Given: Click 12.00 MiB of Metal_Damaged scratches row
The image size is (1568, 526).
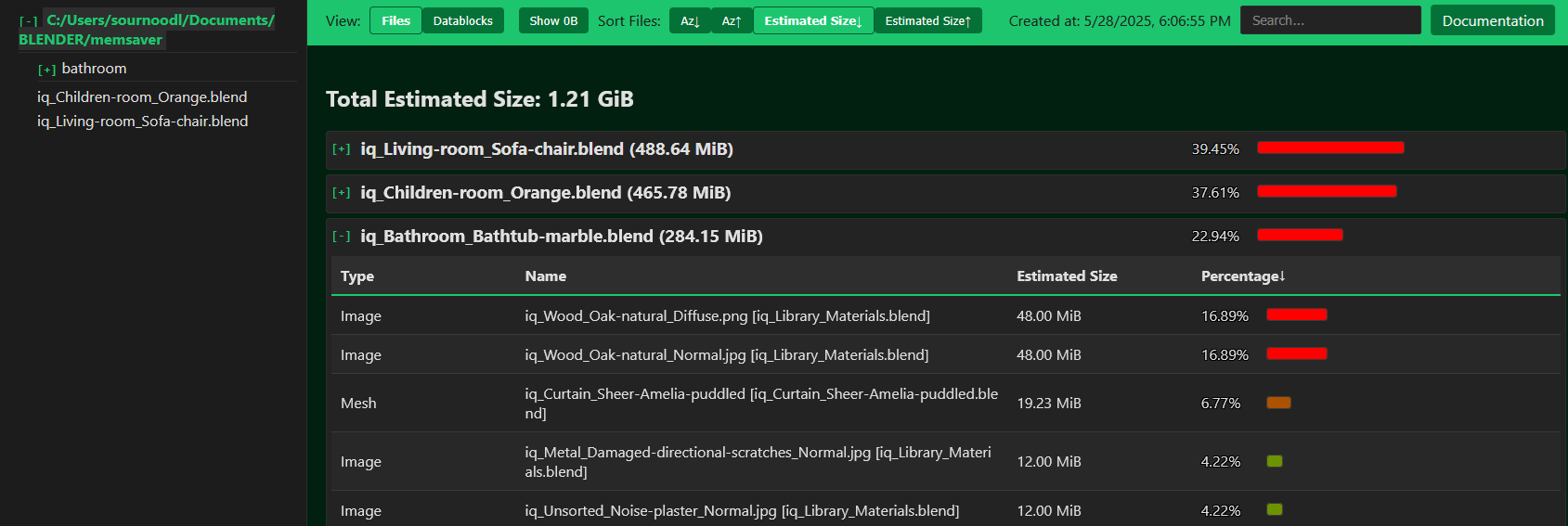Looking at the screenshot, I should (1049, 462).
